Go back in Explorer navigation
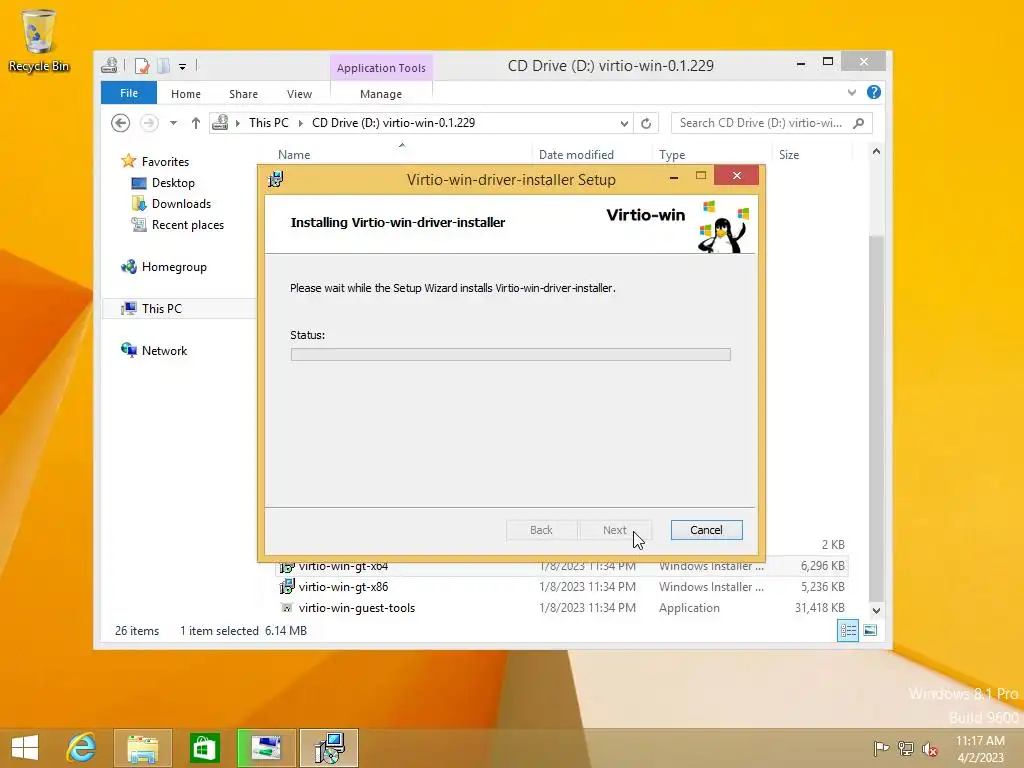 pos(120,123)
